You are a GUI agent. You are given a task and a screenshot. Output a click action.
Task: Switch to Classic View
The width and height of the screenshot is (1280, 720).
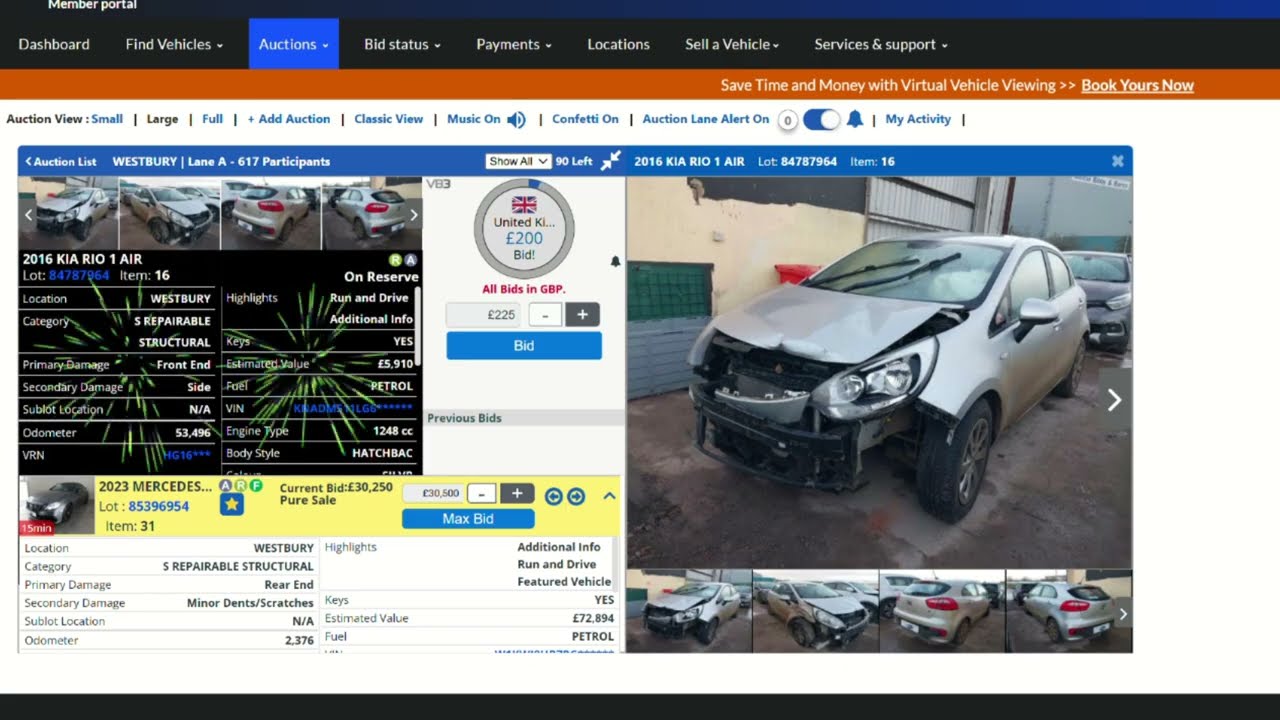(388, 119)
